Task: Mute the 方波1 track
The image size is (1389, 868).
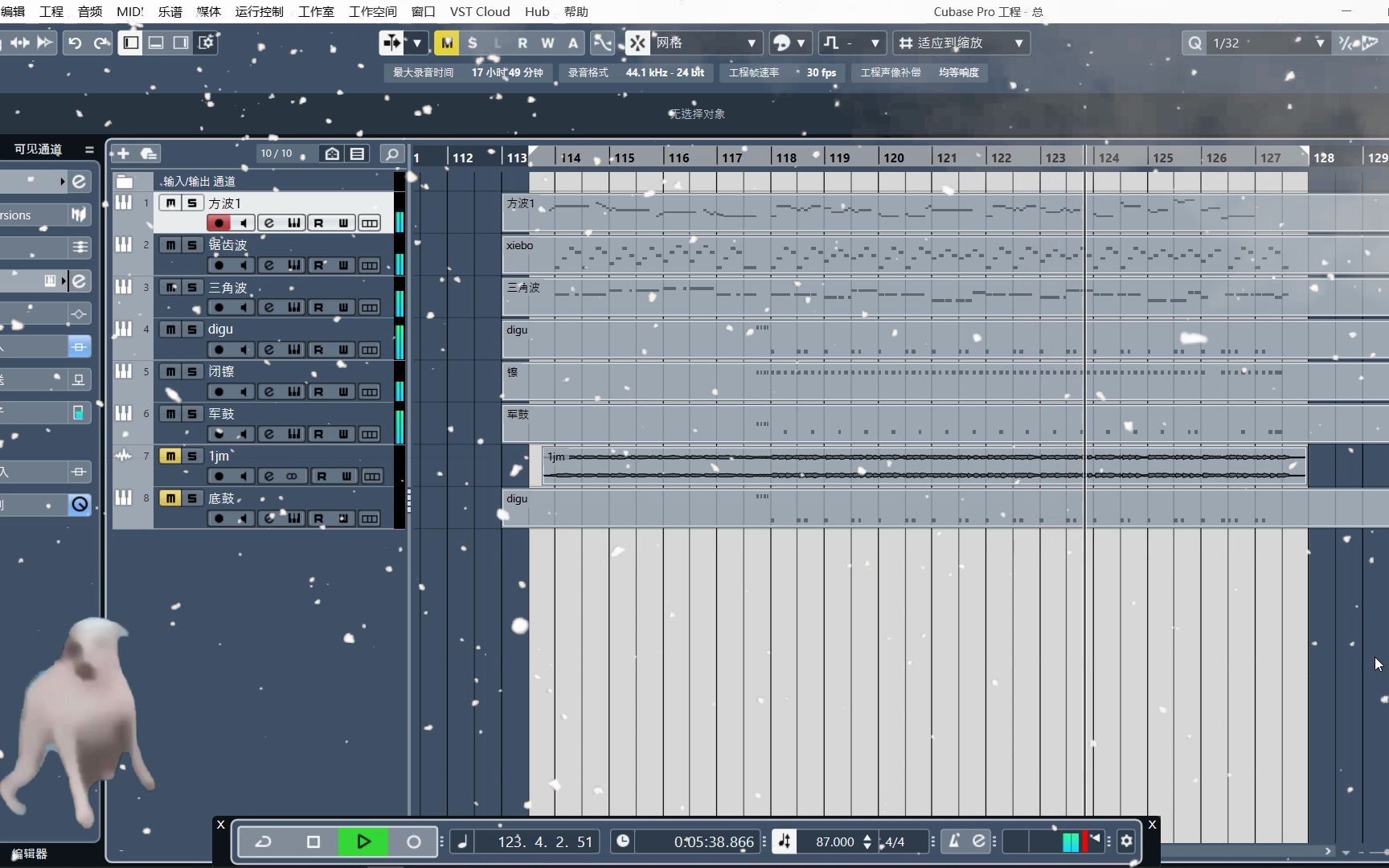Action: [x=170, y=203]
